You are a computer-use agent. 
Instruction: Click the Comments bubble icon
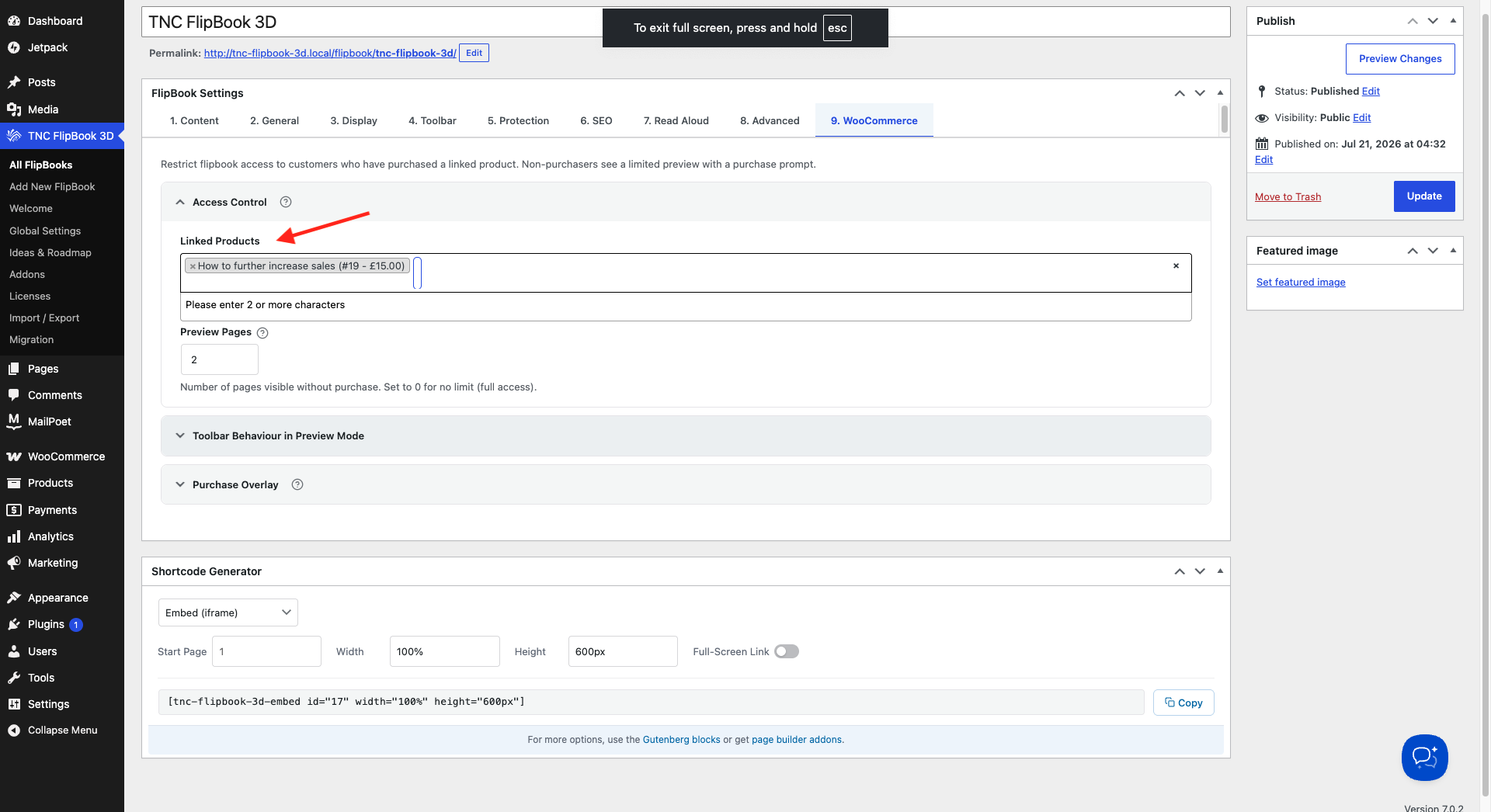14,395
